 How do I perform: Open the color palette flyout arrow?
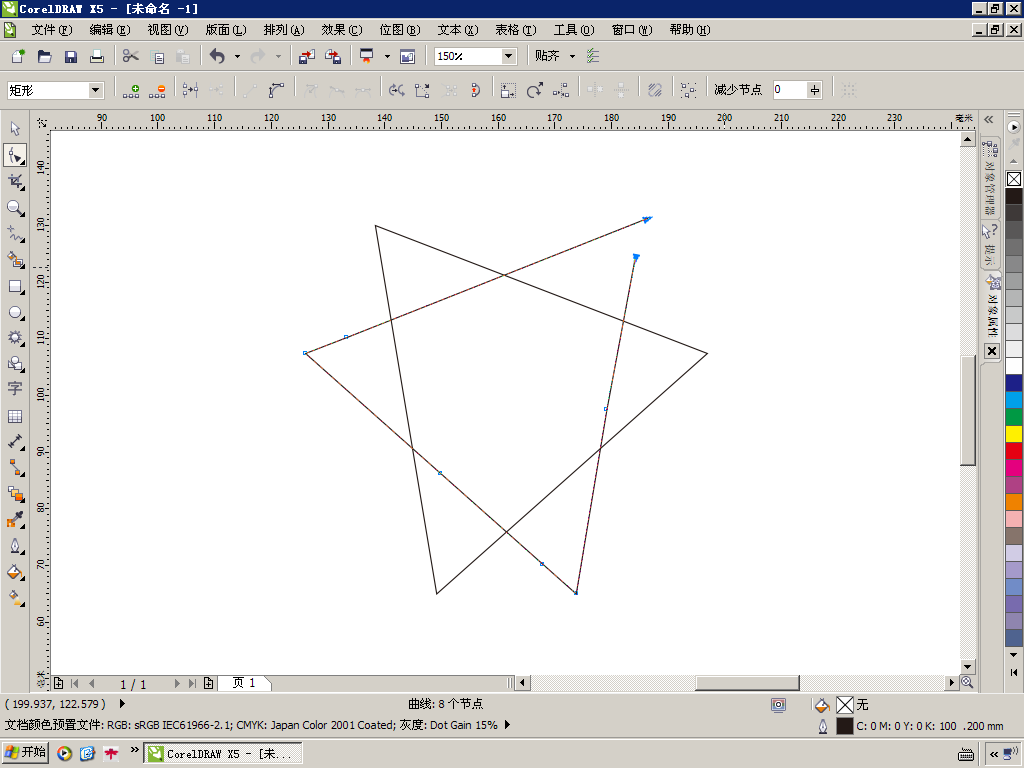[1014, 127]
